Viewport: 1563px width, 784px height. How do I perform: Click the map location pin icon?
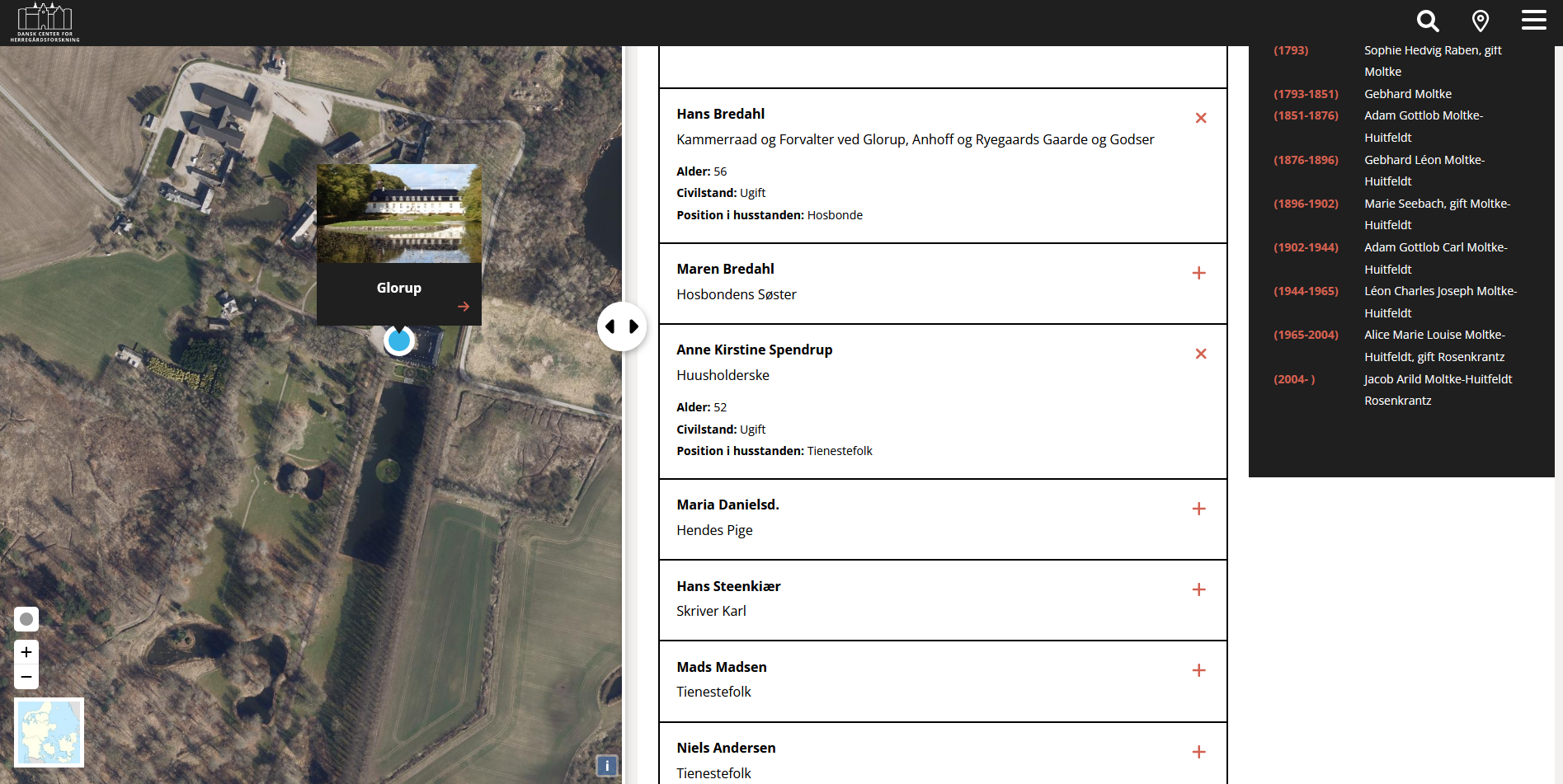[x=1481, y=21]
